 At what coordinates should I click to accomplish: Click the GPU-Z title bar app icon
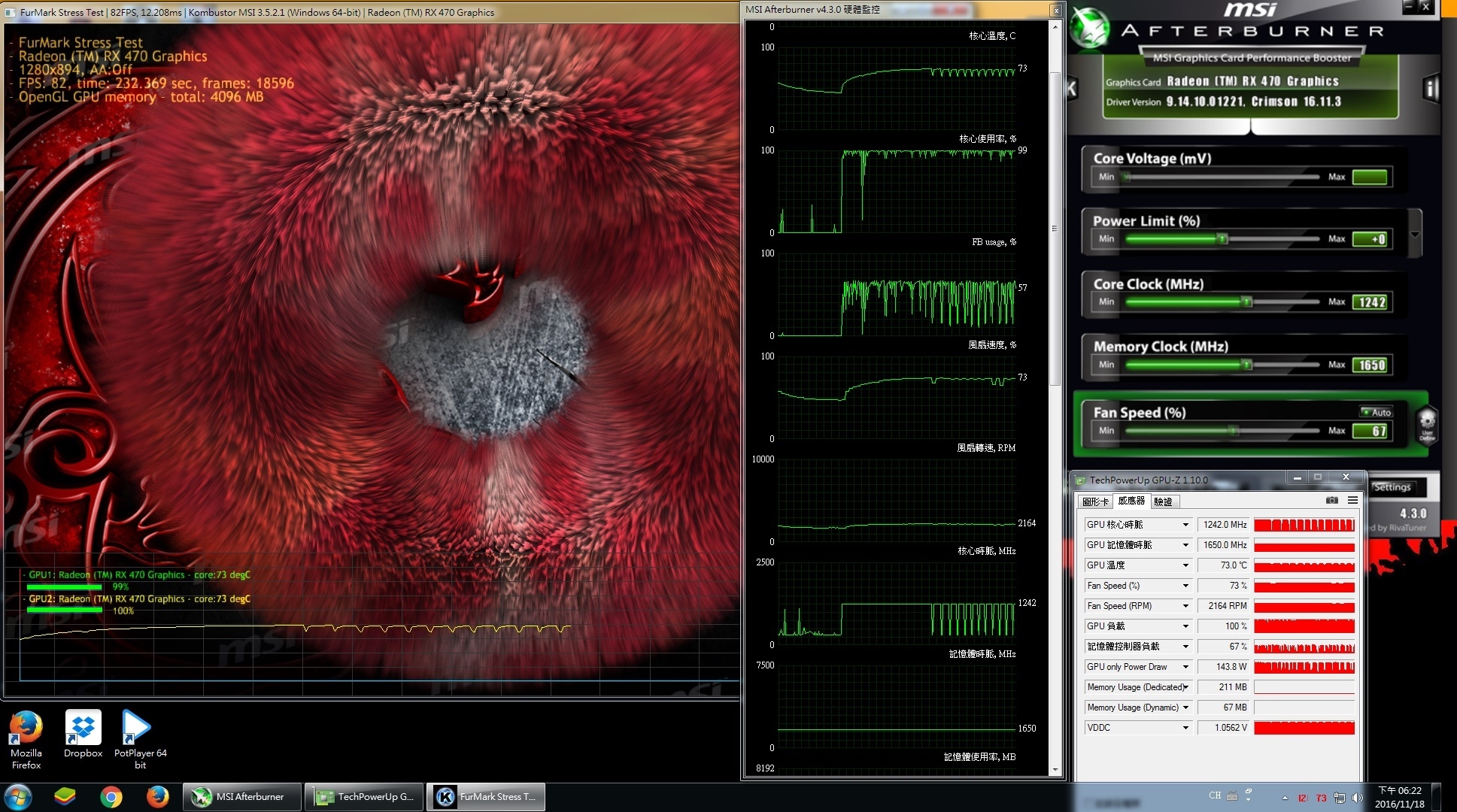pyautogui.click(x=1081, y=480)
